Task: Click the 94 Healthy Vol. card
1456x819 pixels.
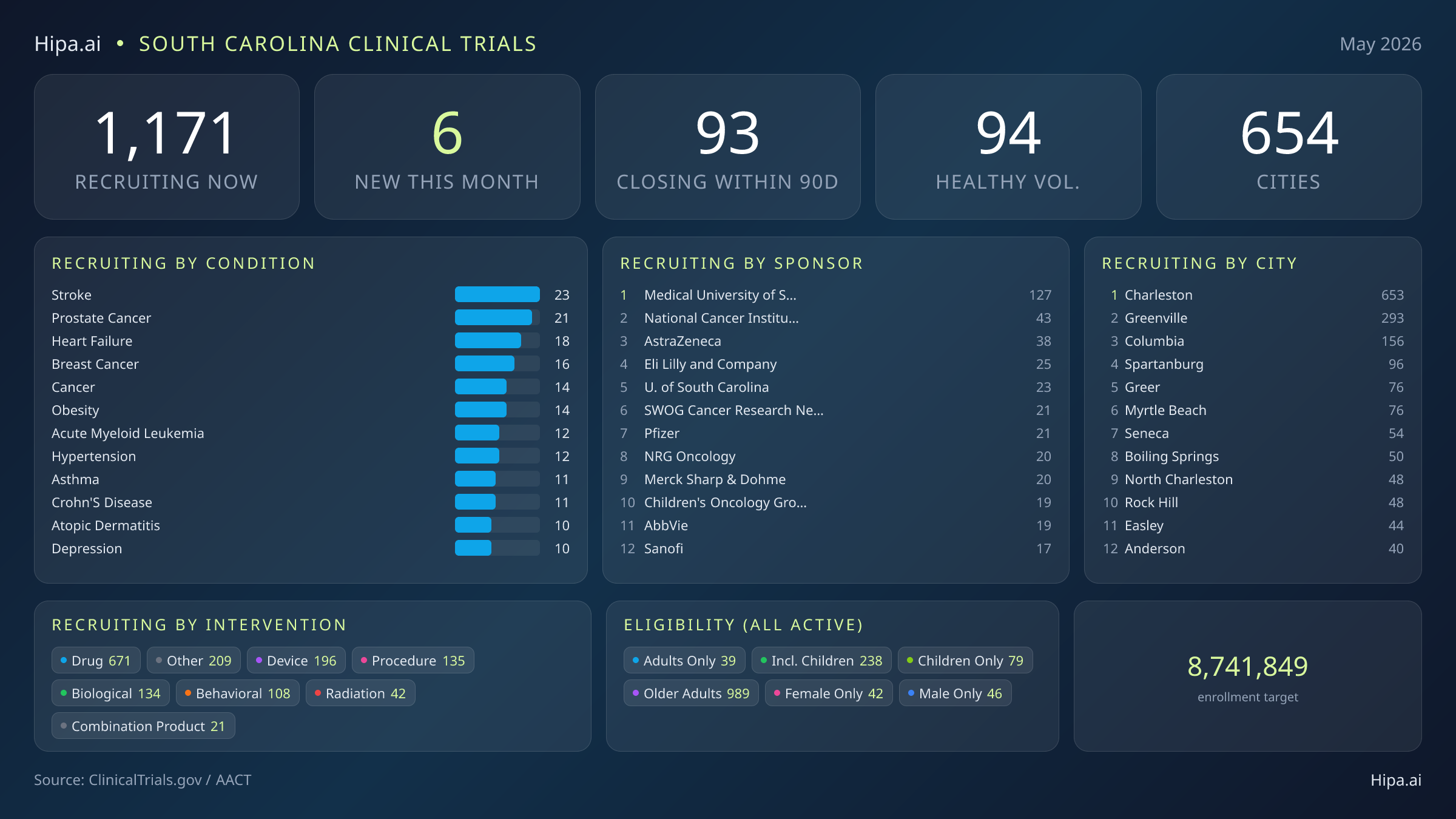Action: tap(1008, 147)
